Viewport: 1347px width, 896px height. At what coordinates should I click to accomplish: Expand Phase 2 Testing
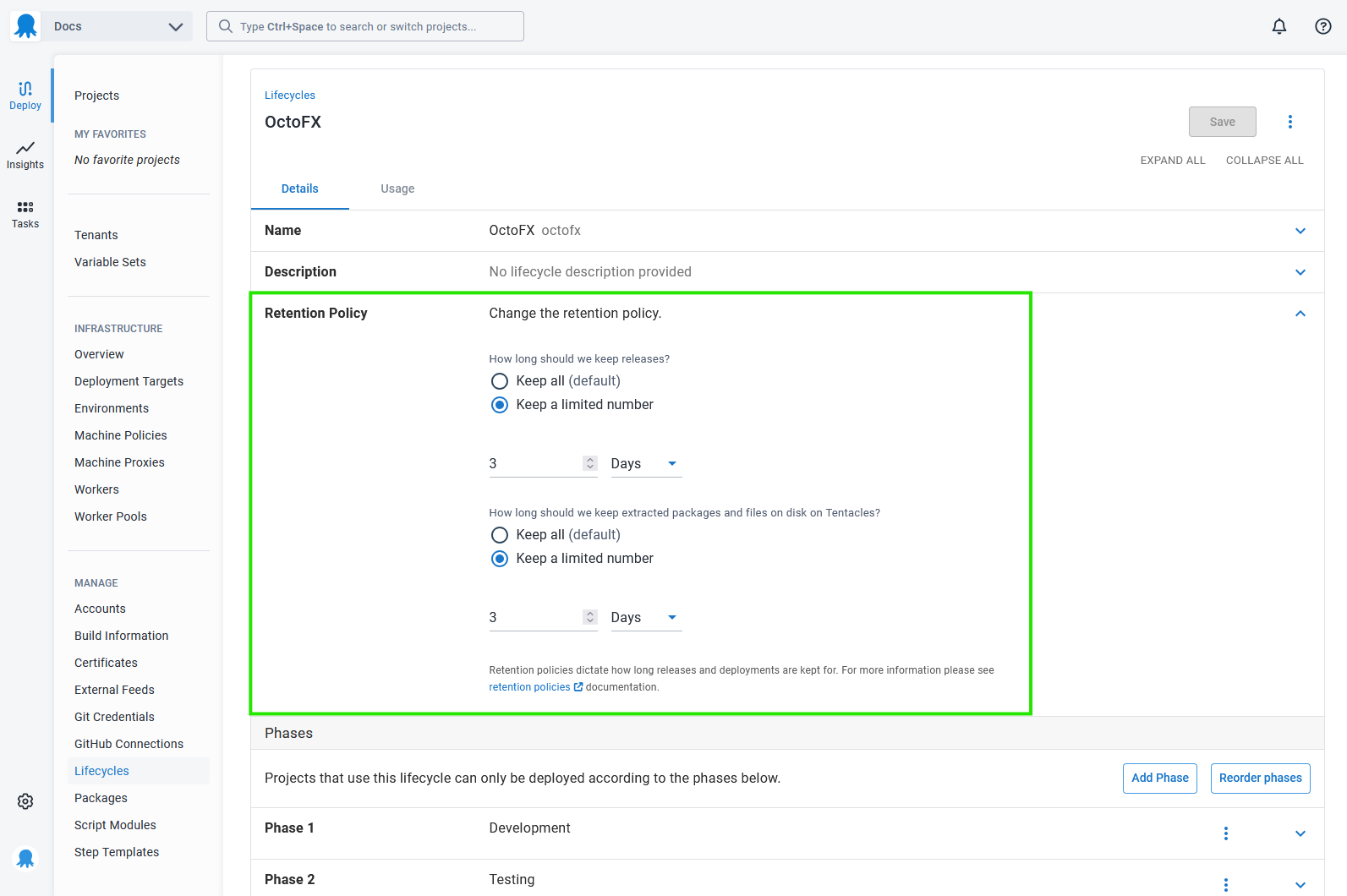pos(1300,885)
